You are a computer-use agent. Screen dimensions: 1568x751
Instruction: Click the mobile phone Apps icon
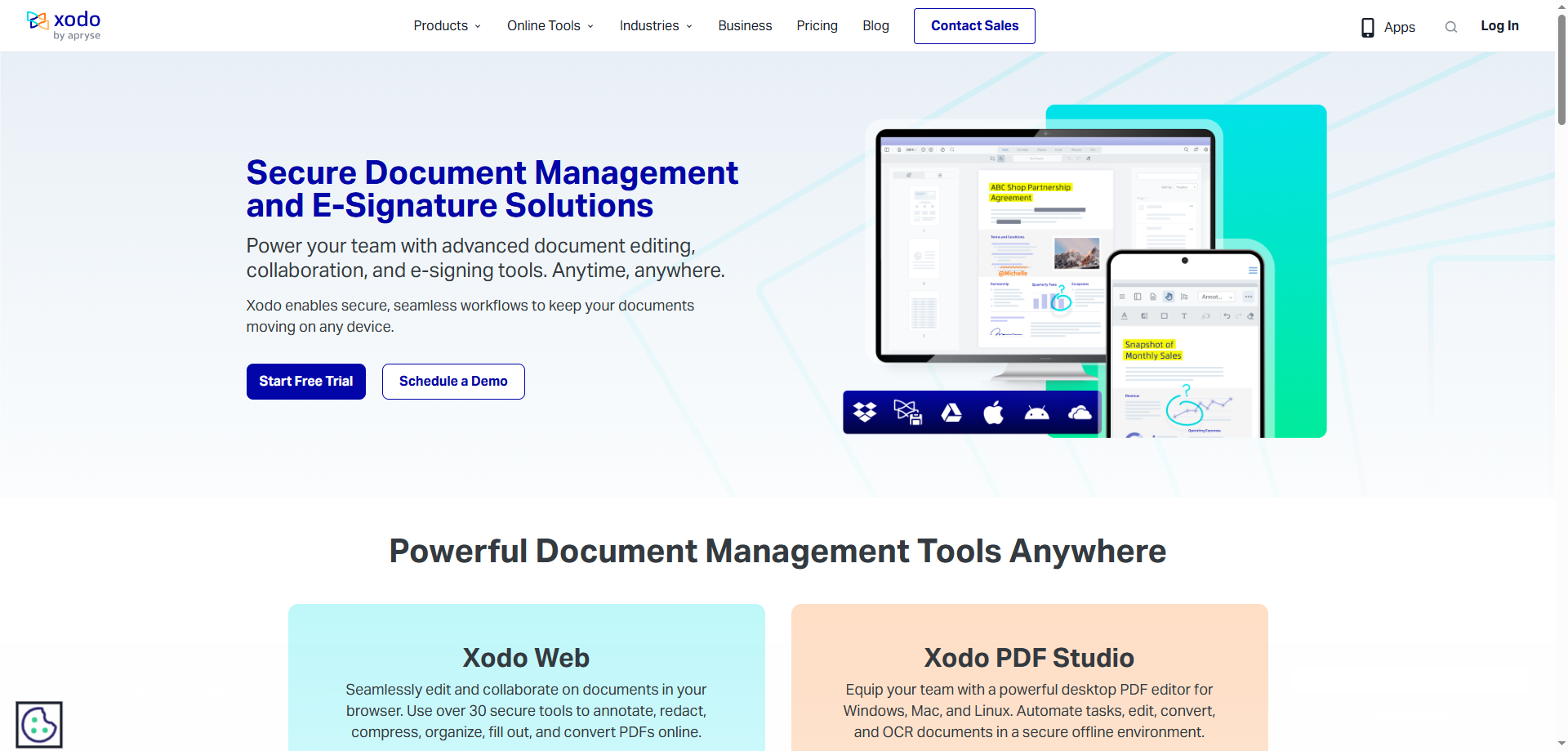click(1367, 28)
